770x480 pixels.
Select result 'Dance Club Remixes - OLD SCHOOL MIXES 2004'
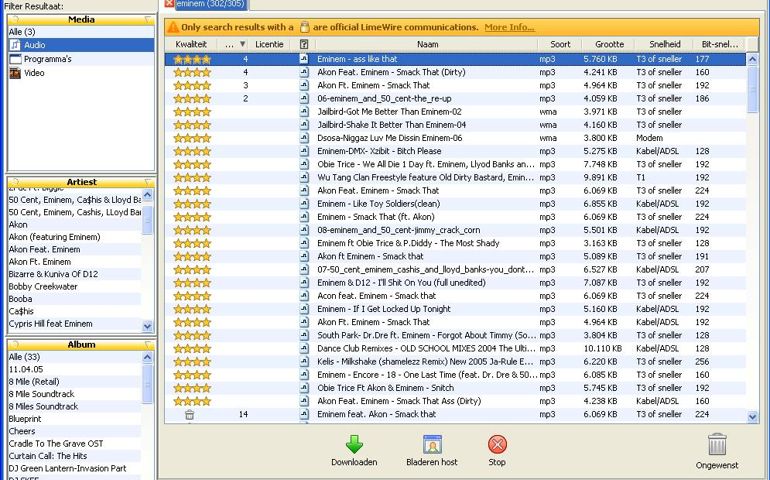pyautogui.click(x=455, y=349)
